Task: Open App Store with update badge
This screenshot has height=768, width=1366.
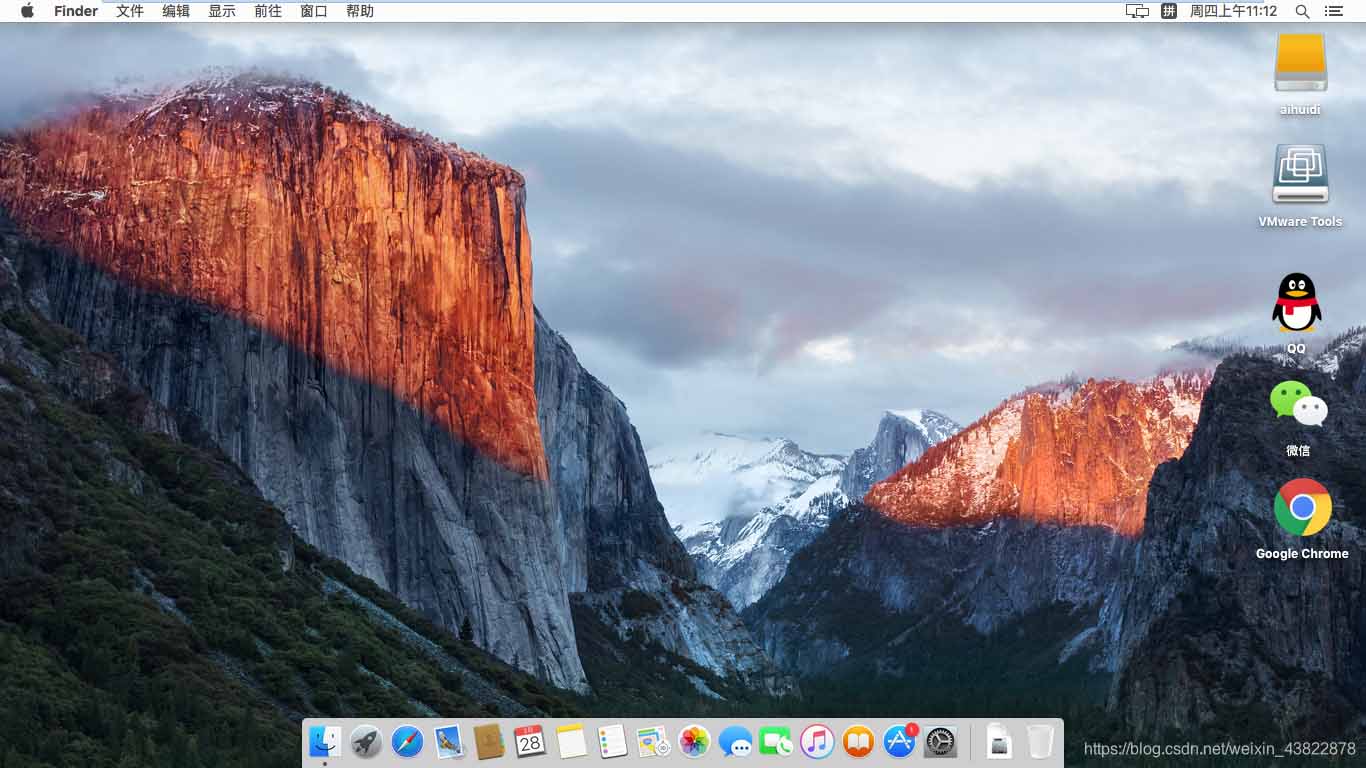Action: click(x=900, y=742)
